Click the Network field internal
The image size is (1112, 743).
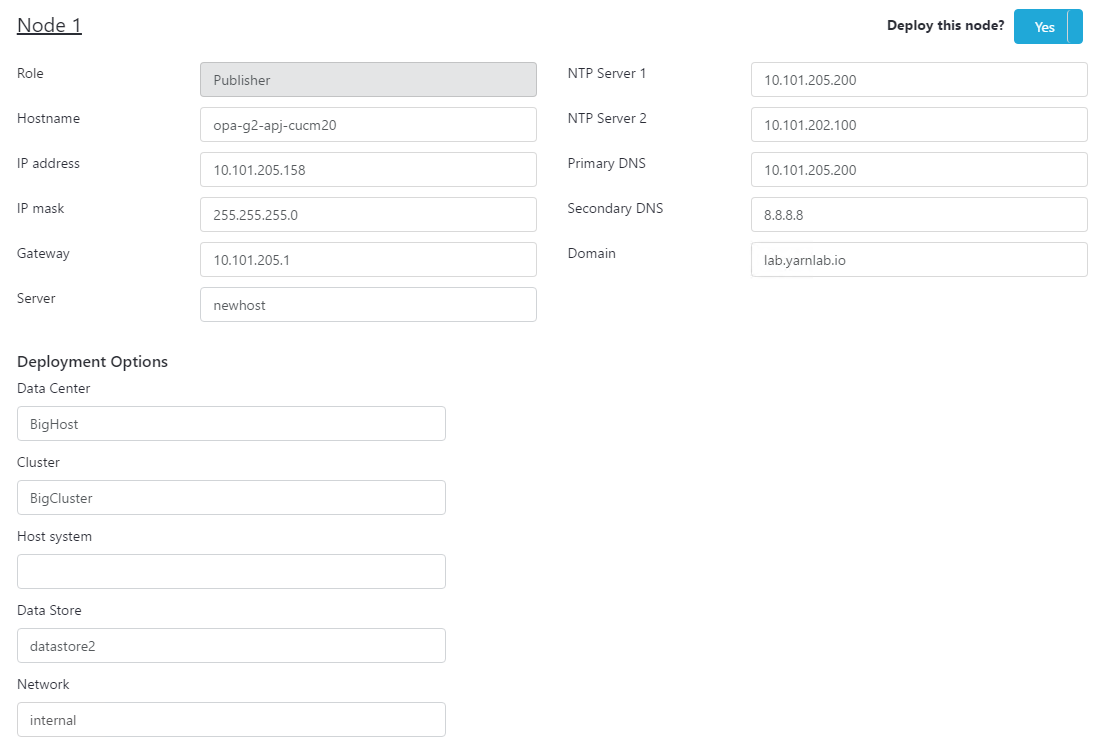[x=231, y=720]
